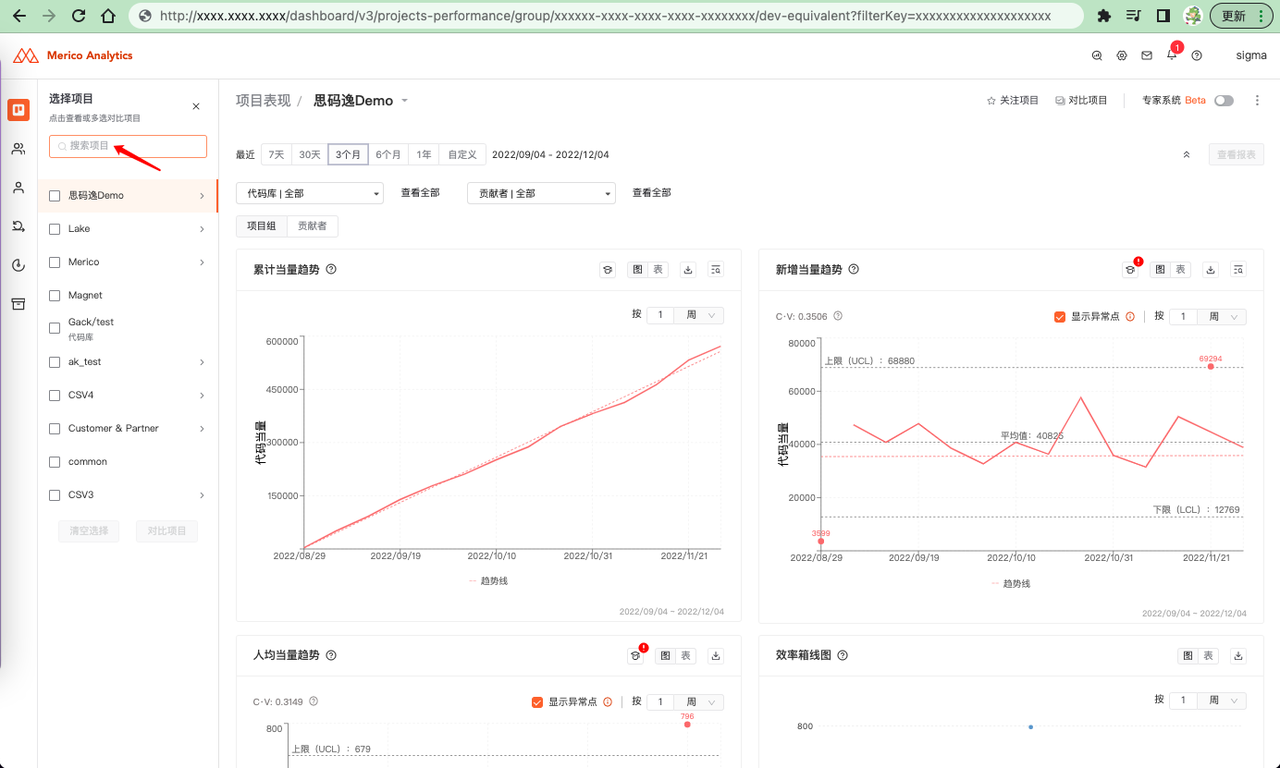Open the 项目表现 breadcrumb link
Image resolution: width=1280 pixels, height=768 pixels.
tap(263, 101)
